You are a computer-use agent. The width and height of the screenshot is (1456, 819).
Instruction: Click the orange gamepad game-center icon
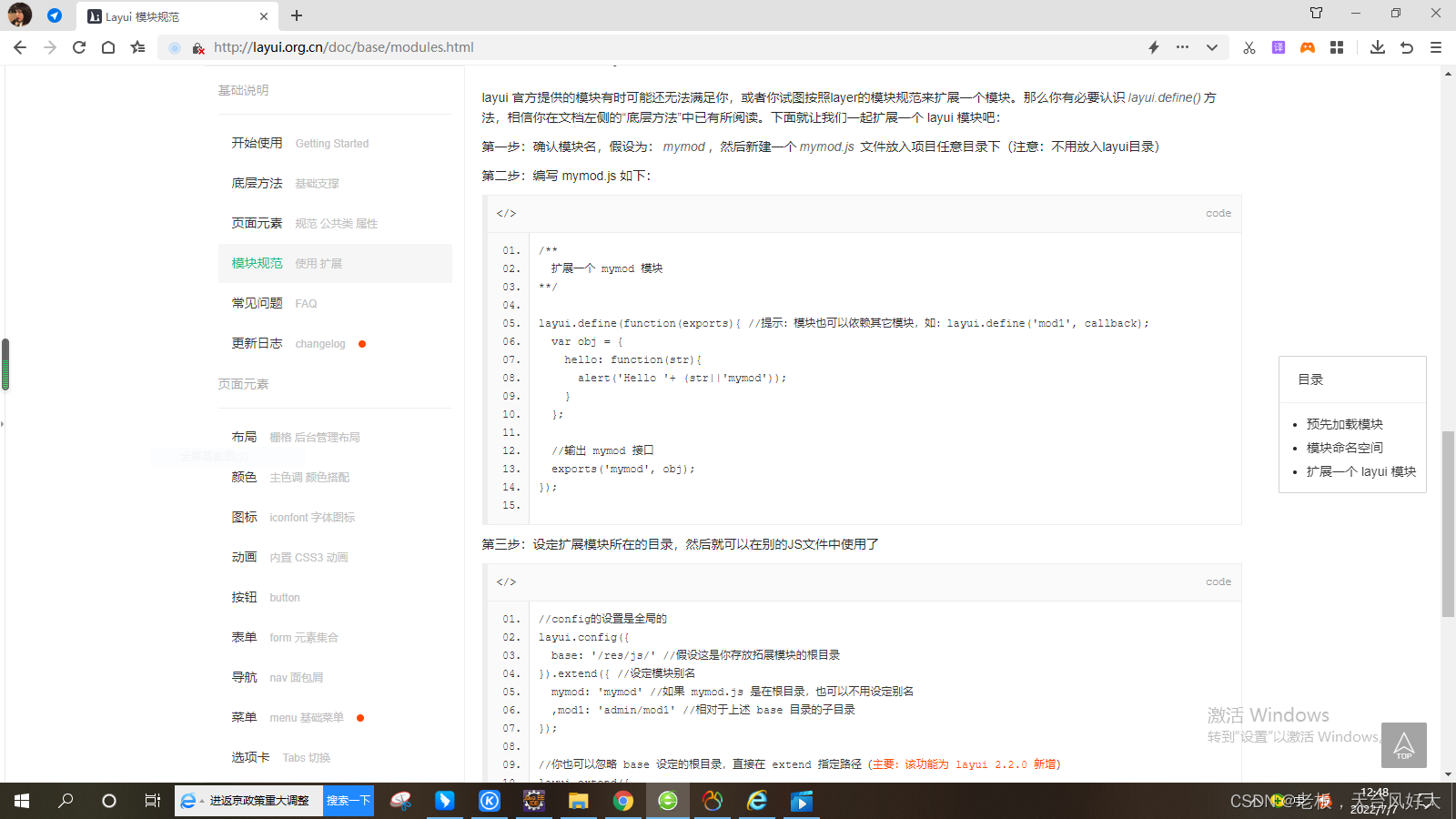(1308, 47)
